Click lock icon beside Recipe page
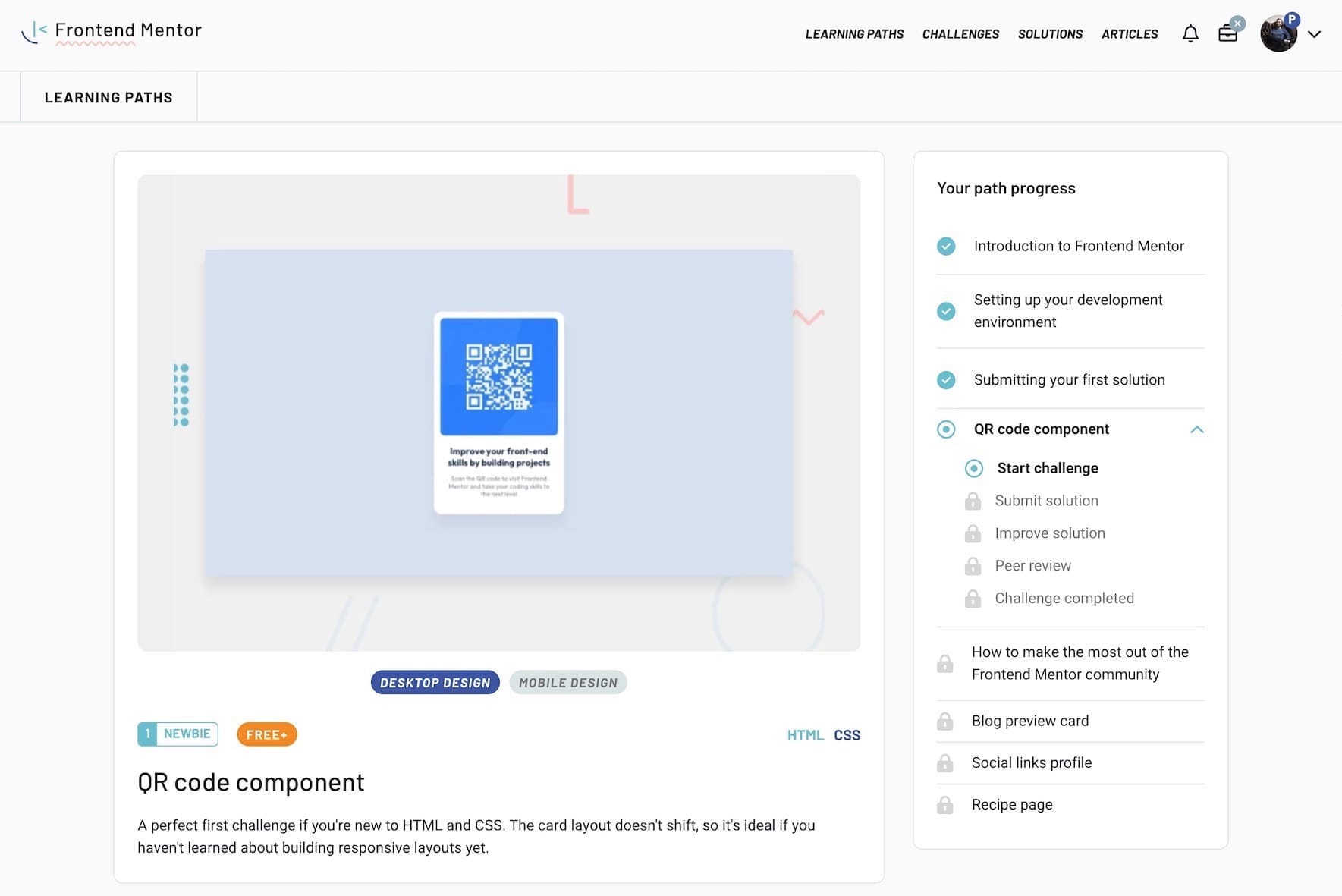Screen dimensions: 1342x896 945,805
